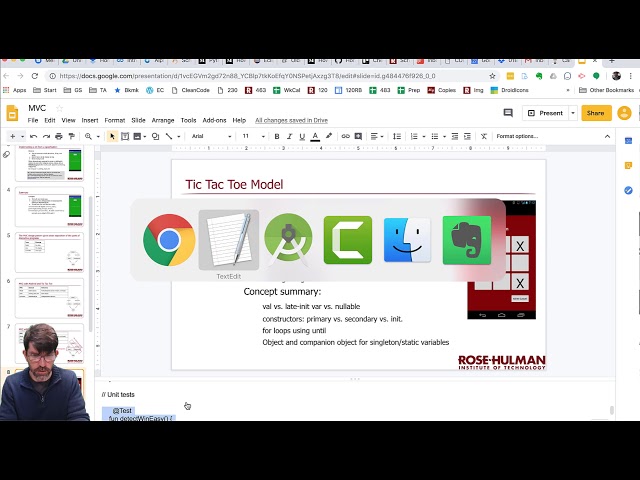Decrease the indent

coord(455,136)
